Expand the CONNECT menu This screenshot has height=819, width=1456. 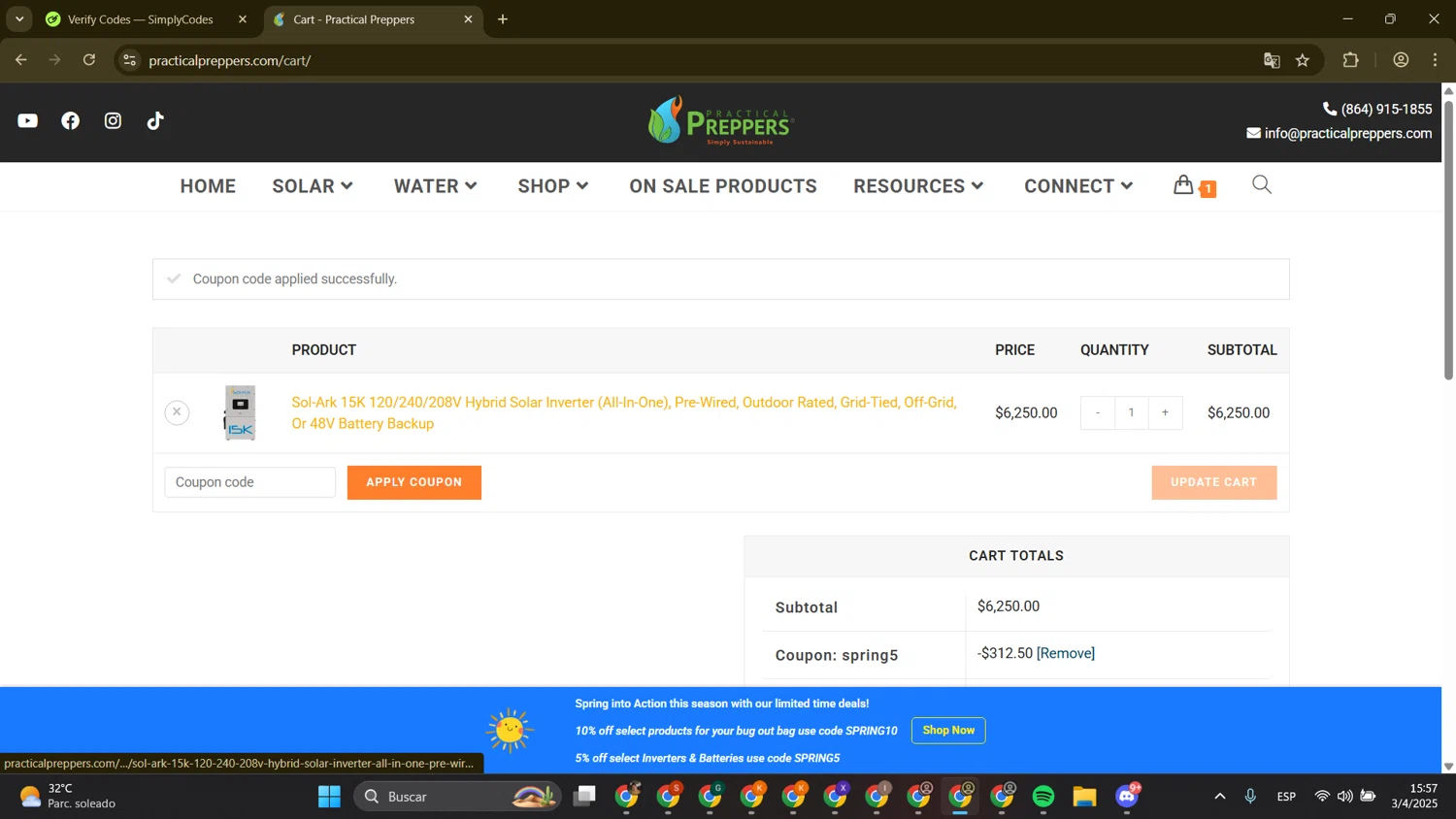tap(1078, 186)
